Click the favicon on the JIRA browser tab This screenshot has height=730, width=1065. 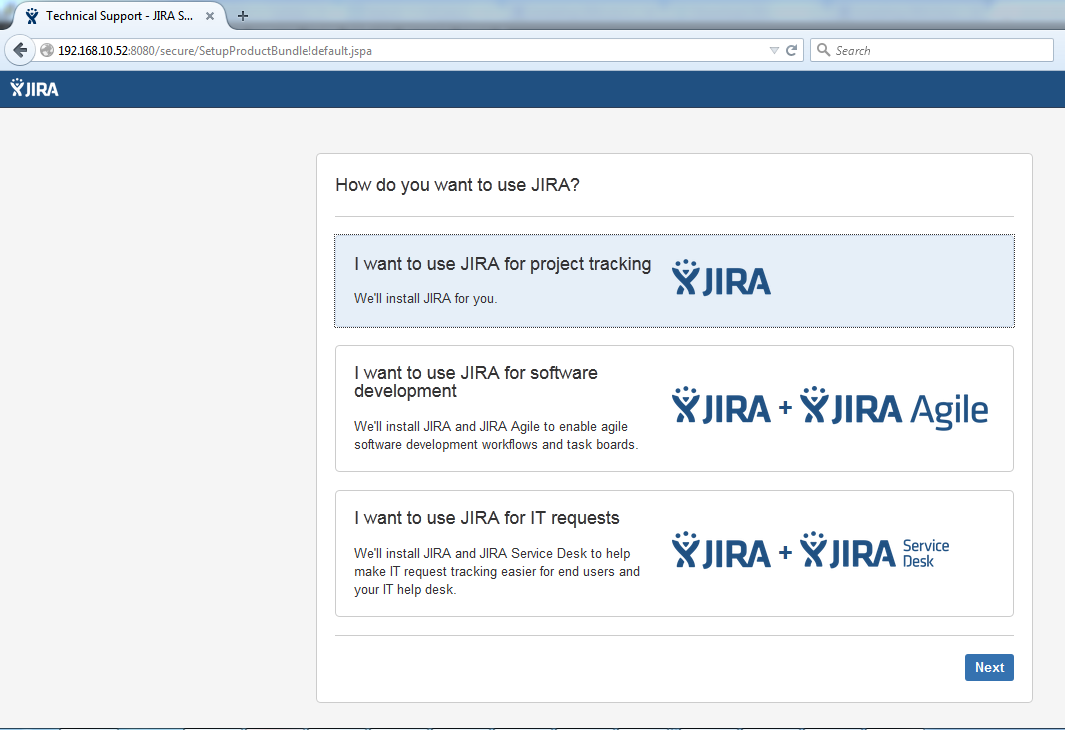click(32, 16)
